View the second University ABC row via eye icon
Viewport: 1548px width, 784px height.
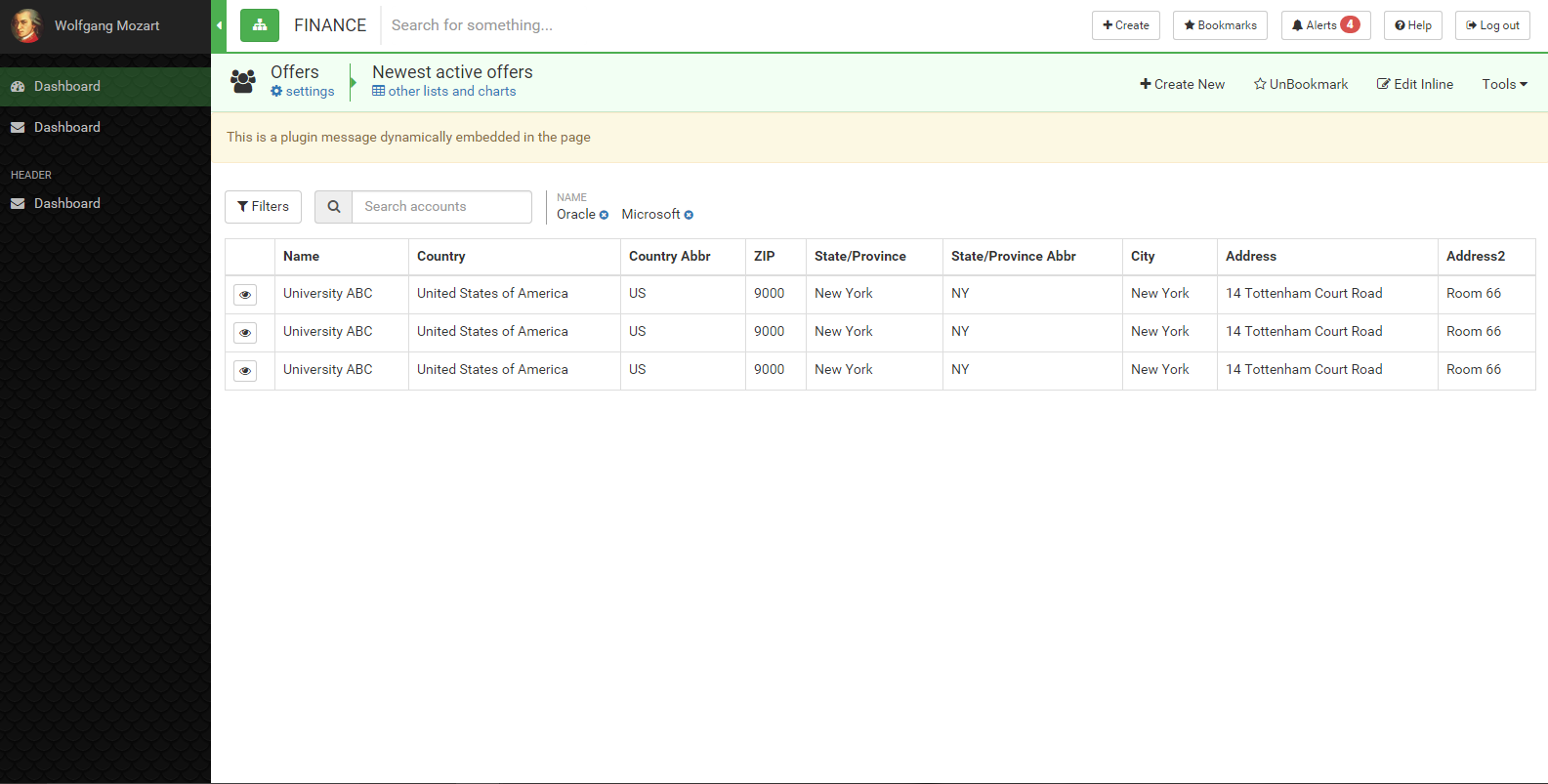(245, 332)
